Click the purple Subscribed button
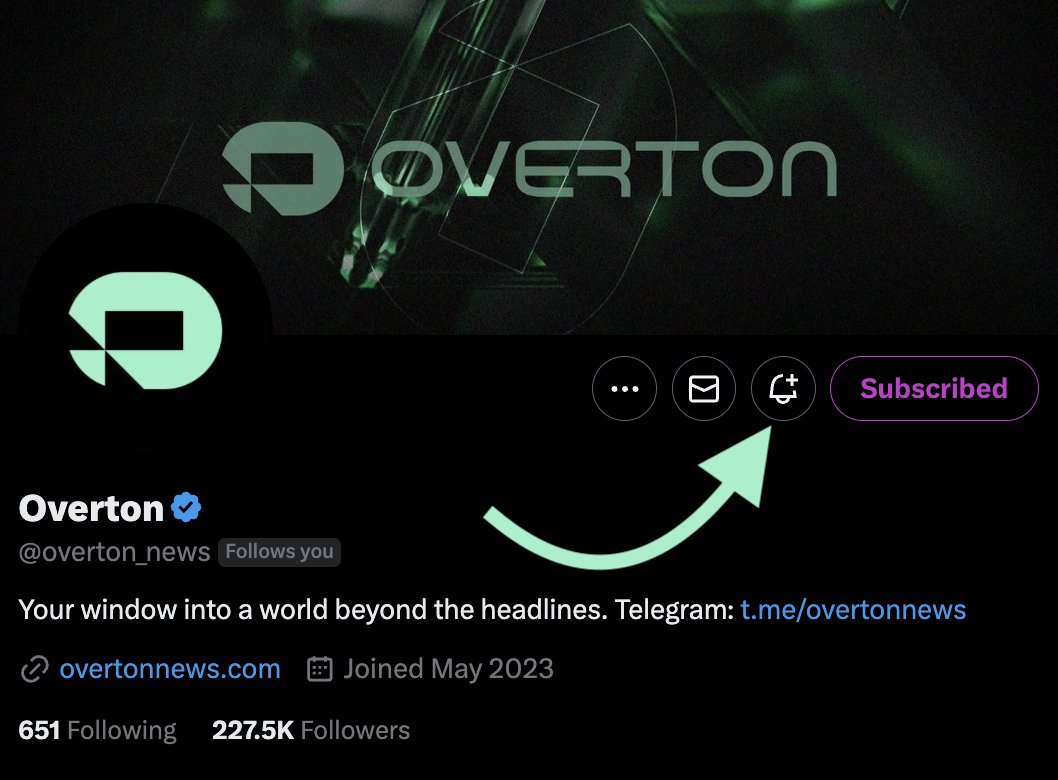 coord(934,389)
